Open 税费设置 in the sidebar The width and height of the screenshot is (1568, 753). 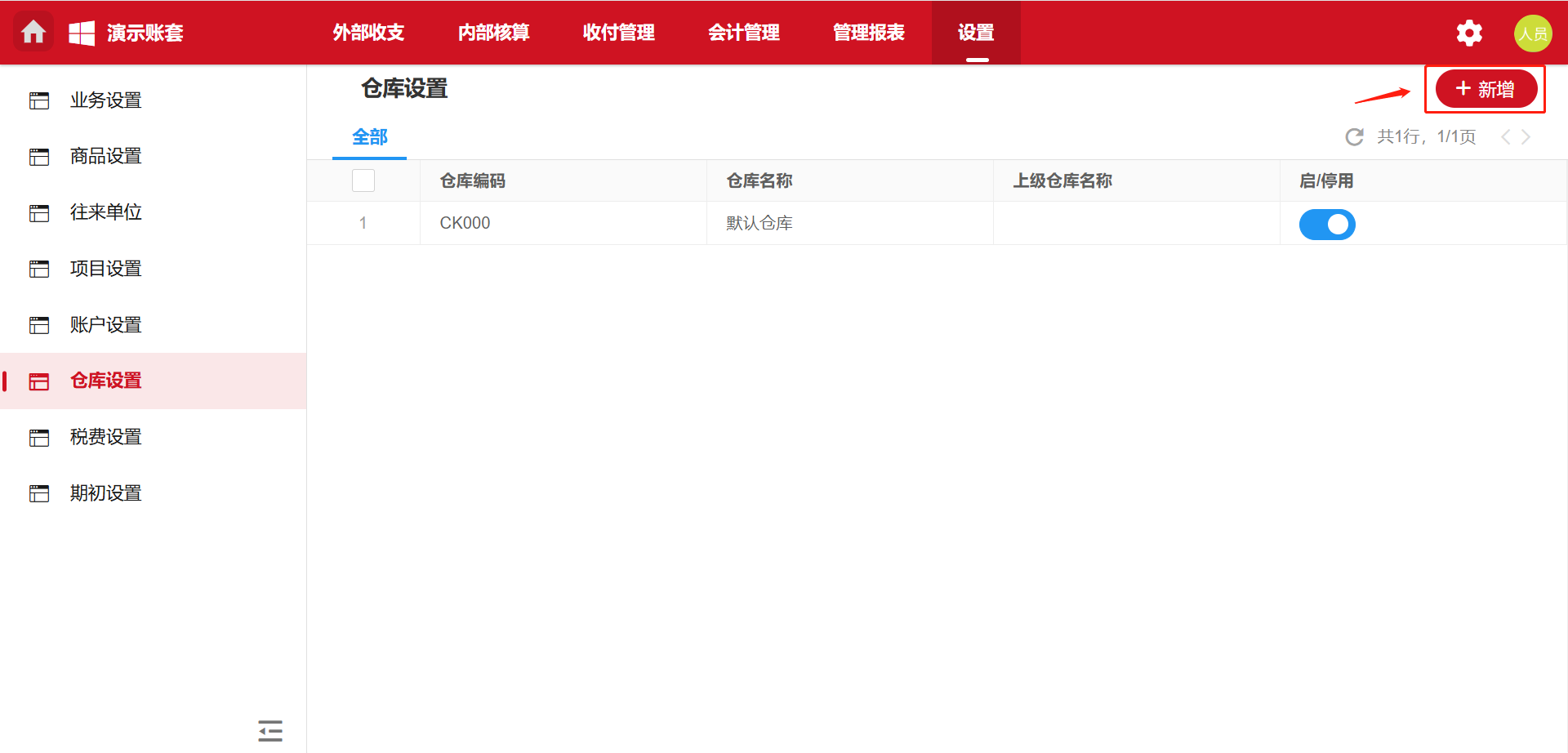(x=105, y=437)
